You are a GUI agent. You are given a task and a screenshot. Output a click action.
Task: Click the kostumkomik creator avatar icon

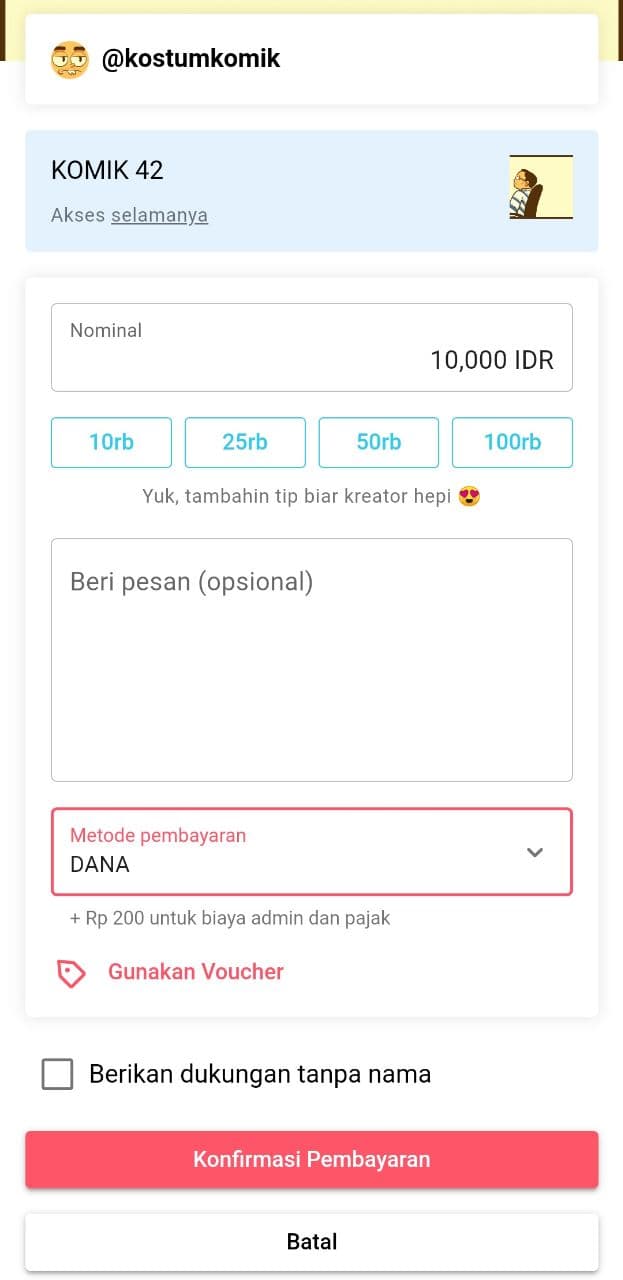click(70, 60)
